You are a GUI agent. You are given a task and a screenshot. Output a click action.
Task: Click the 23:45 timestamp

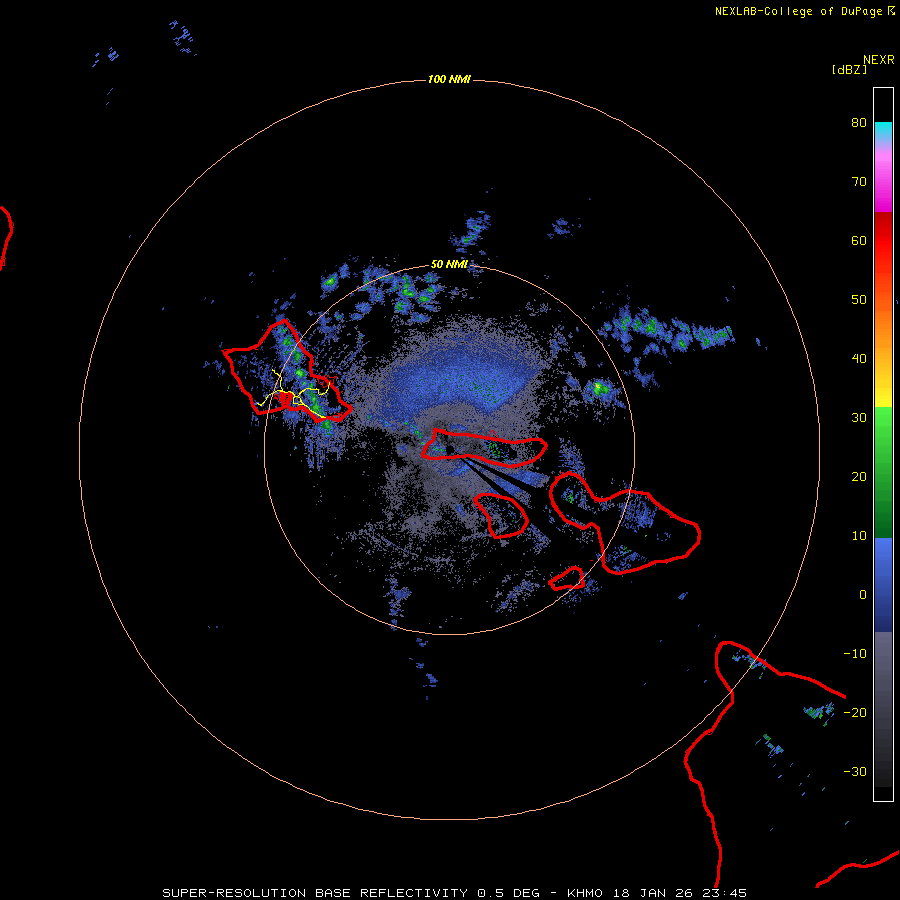click(x=724, y=893)
